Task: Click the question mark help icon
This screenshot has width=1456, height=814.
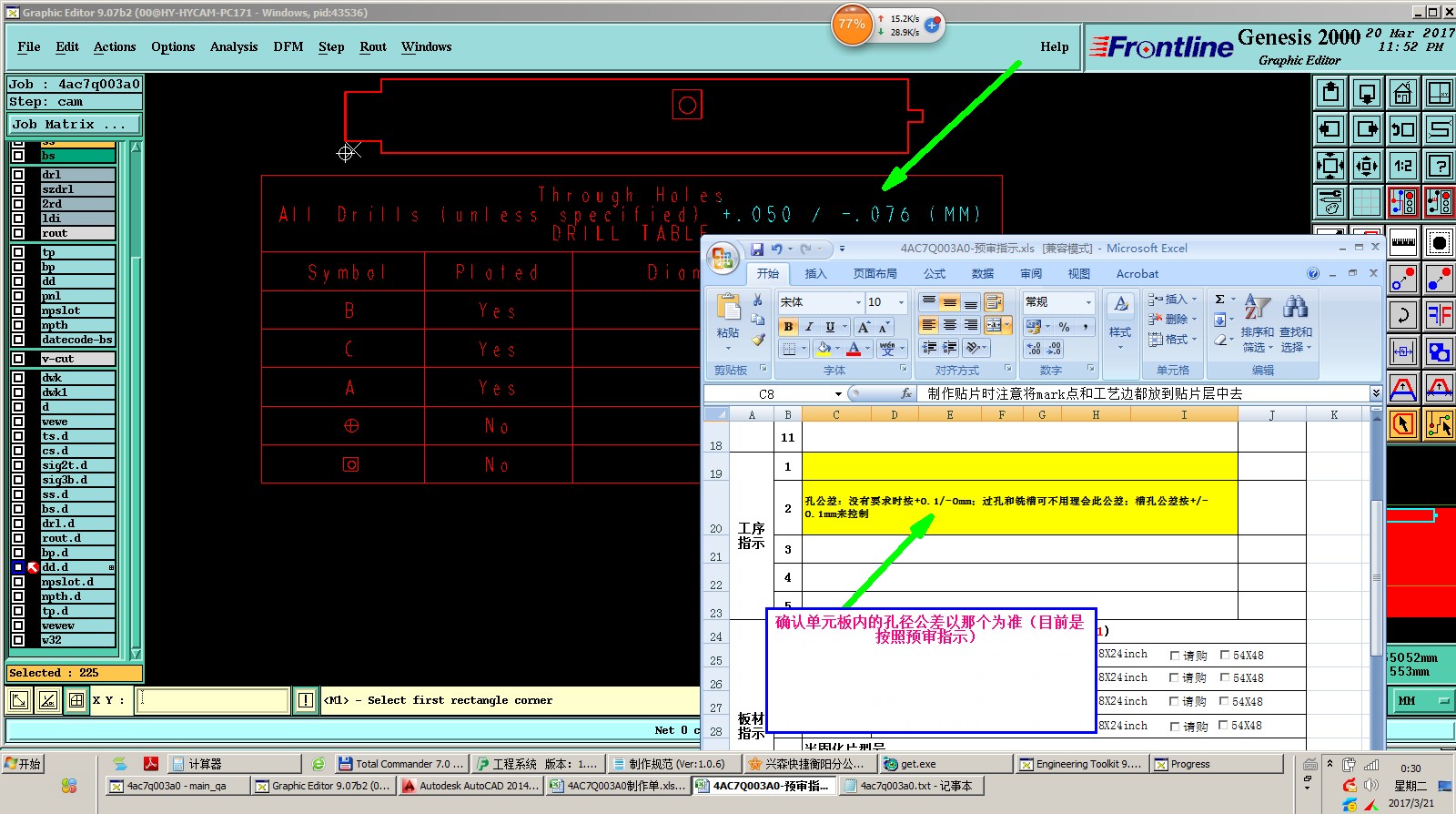Action: pyautogui.click(x=1440, y=166)
